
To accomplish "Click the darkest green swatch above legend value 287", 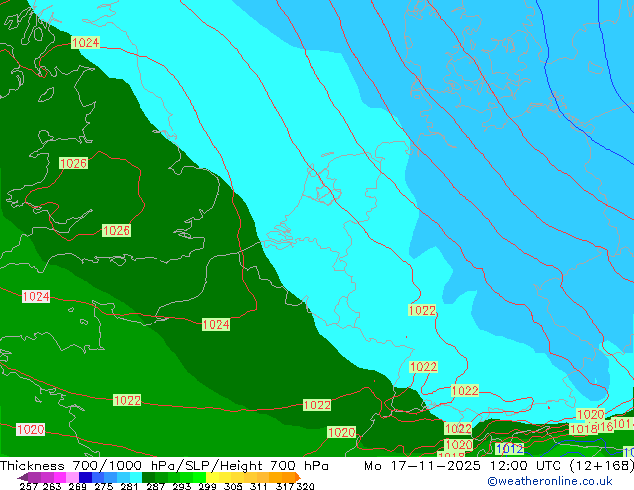I will coord(148,477).
